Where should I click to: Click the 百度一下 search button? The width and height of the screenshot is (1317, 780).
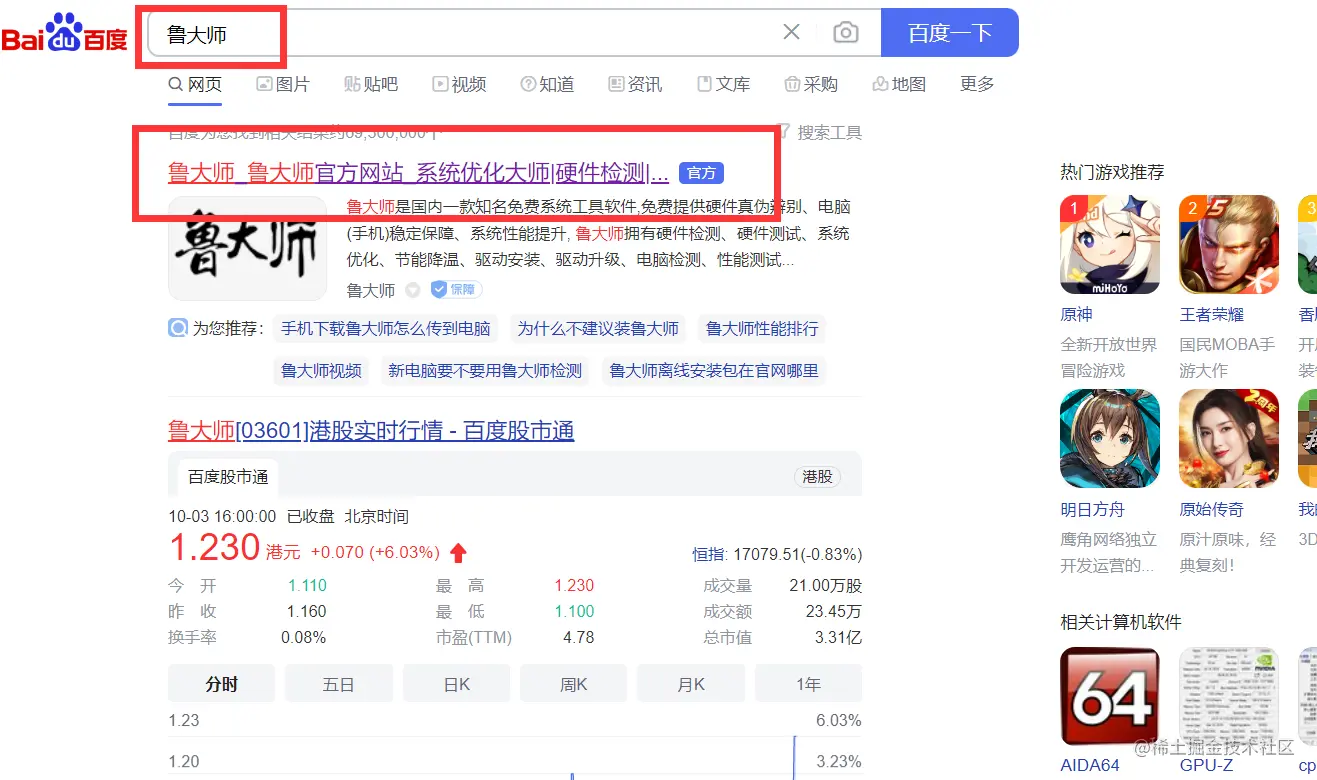click(949, 33)
